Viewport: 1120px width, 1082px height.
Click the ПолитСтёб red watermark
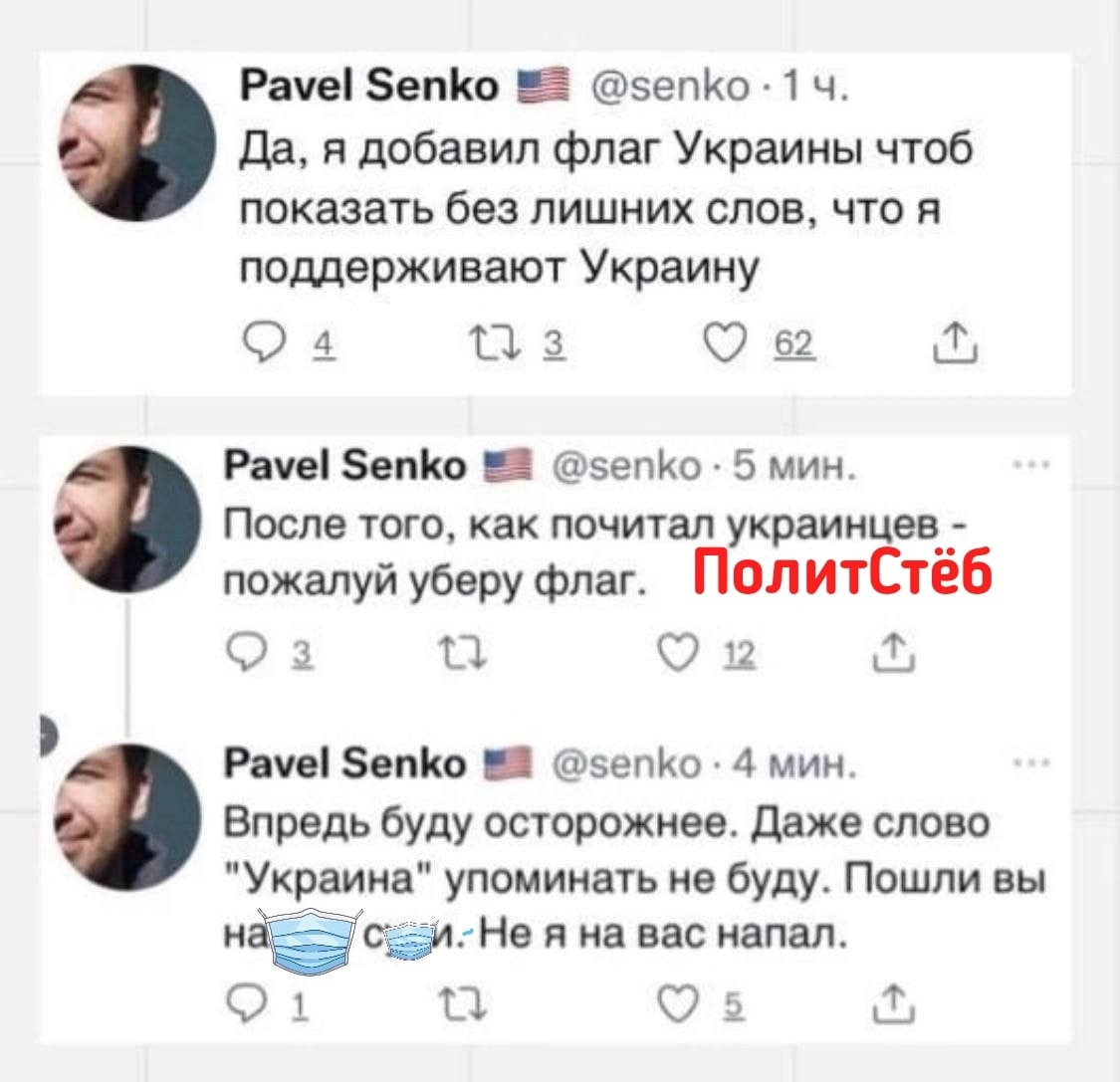843,570
